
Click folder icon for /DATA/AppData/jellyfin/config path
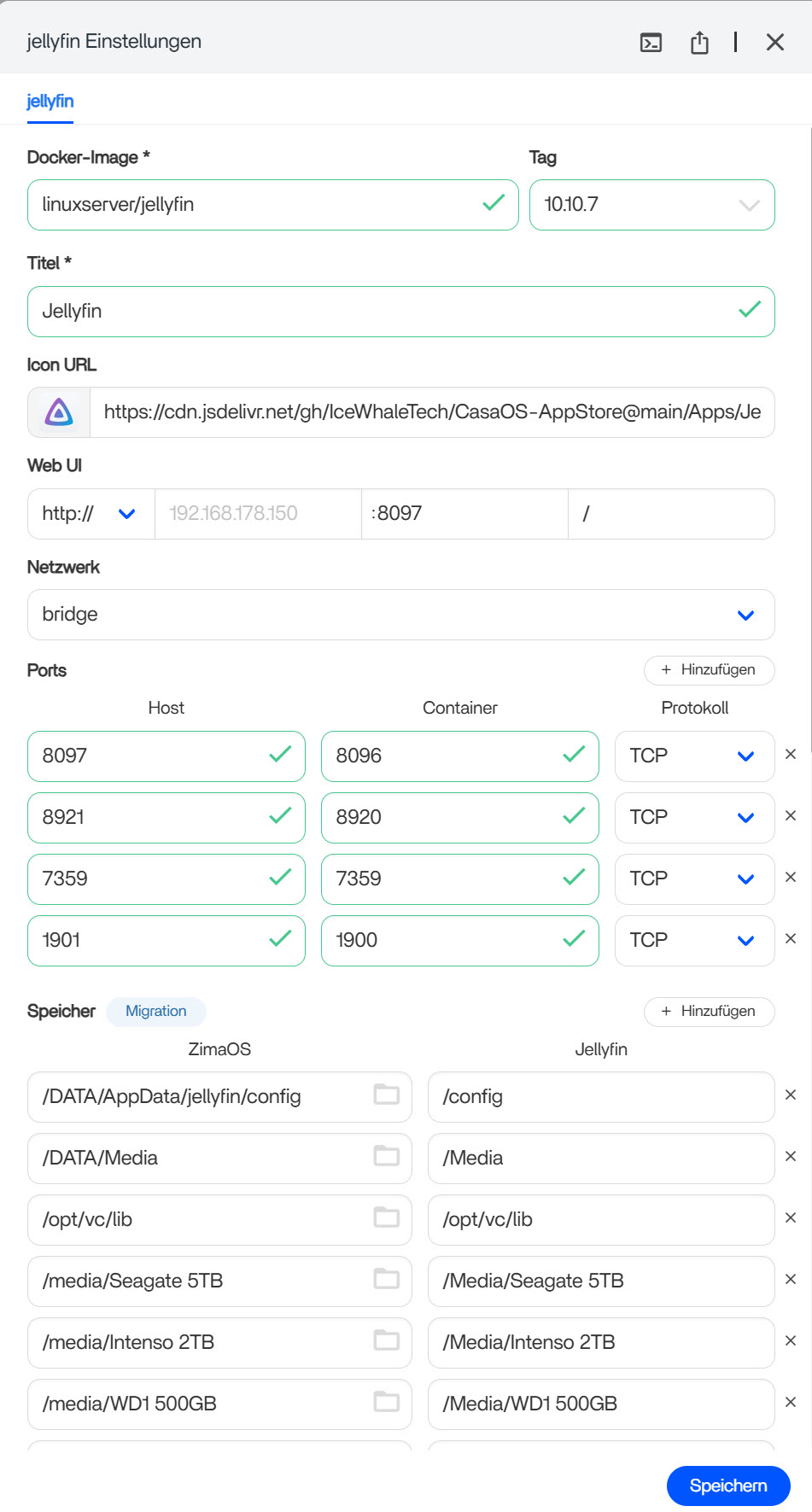387,1095
